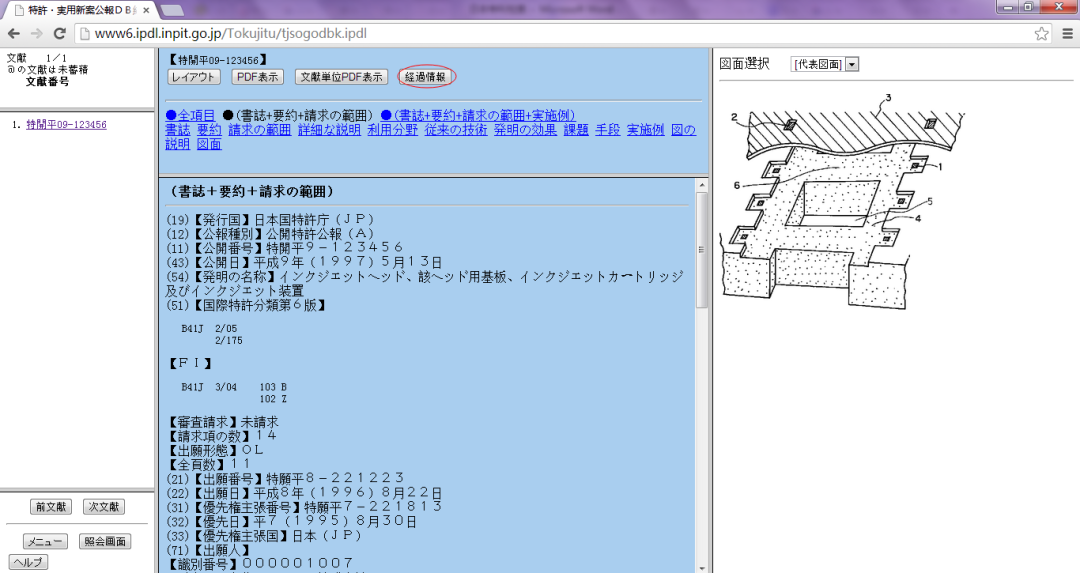Click the document pane scrollbar up arrow
This screenshot has width=1080, height=573.
click(x=702, y=185)
